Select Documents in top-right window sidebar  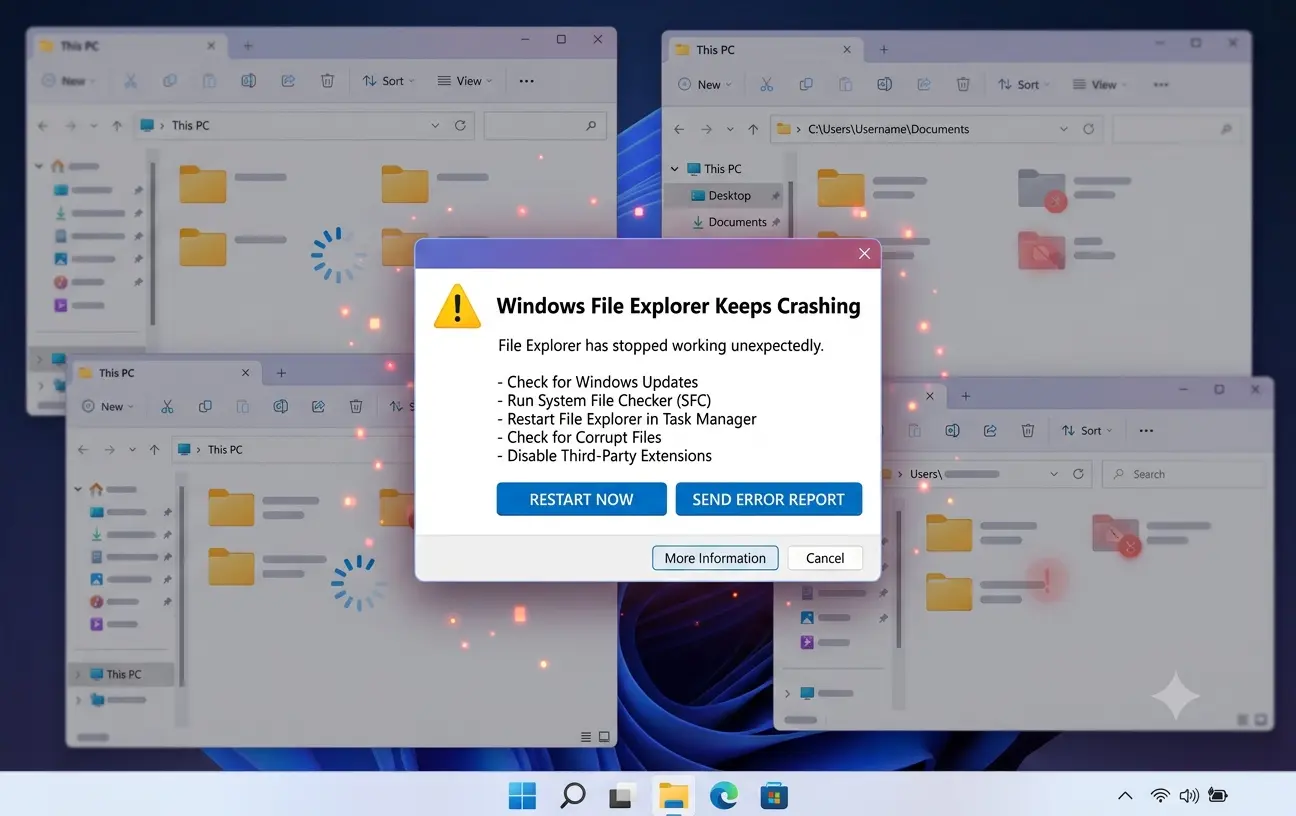click(730, 222)
